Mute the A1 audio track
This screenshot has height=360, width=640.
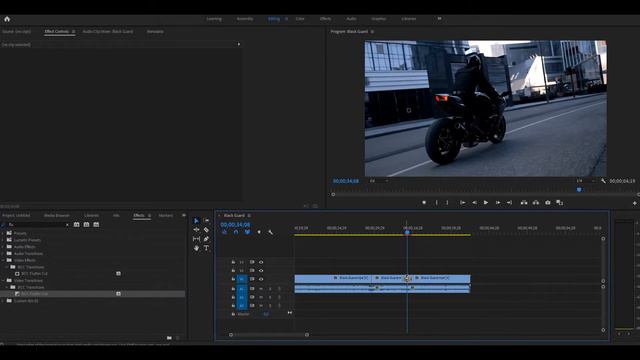(261, 289)
